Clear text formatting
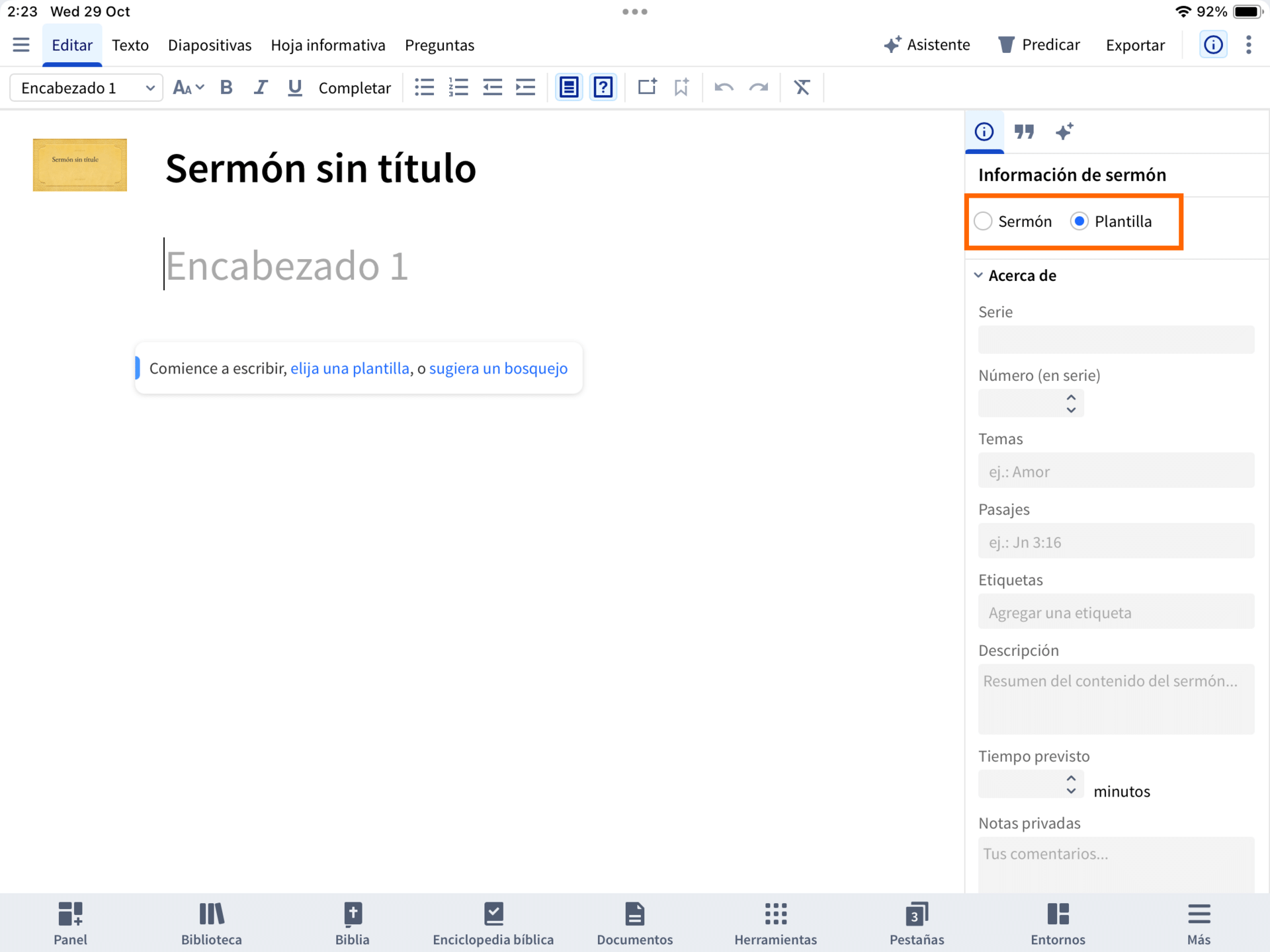 point(802,87)
